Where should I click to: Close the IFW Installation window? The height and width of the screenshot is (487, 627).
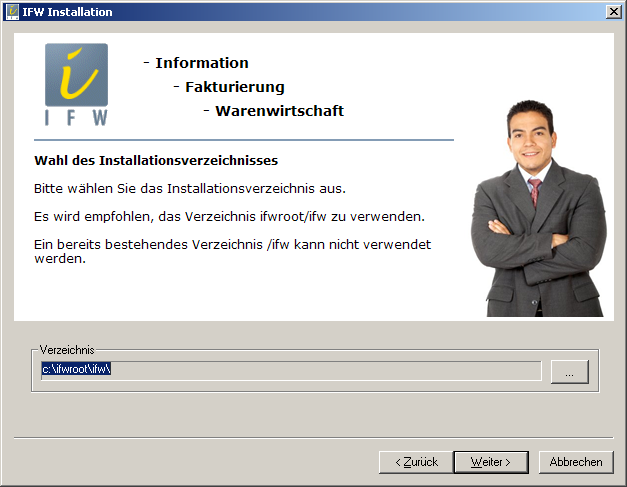pos(612,11)
